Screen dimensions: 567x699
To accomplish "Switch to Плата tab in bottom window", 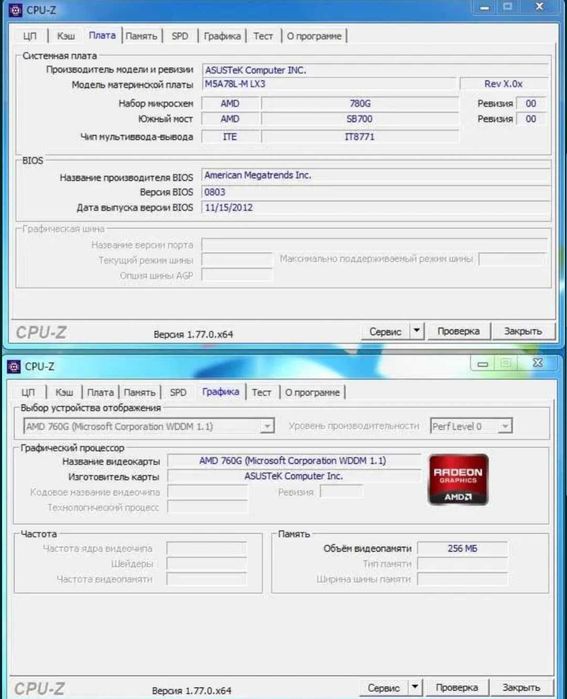I will point(100,392).
